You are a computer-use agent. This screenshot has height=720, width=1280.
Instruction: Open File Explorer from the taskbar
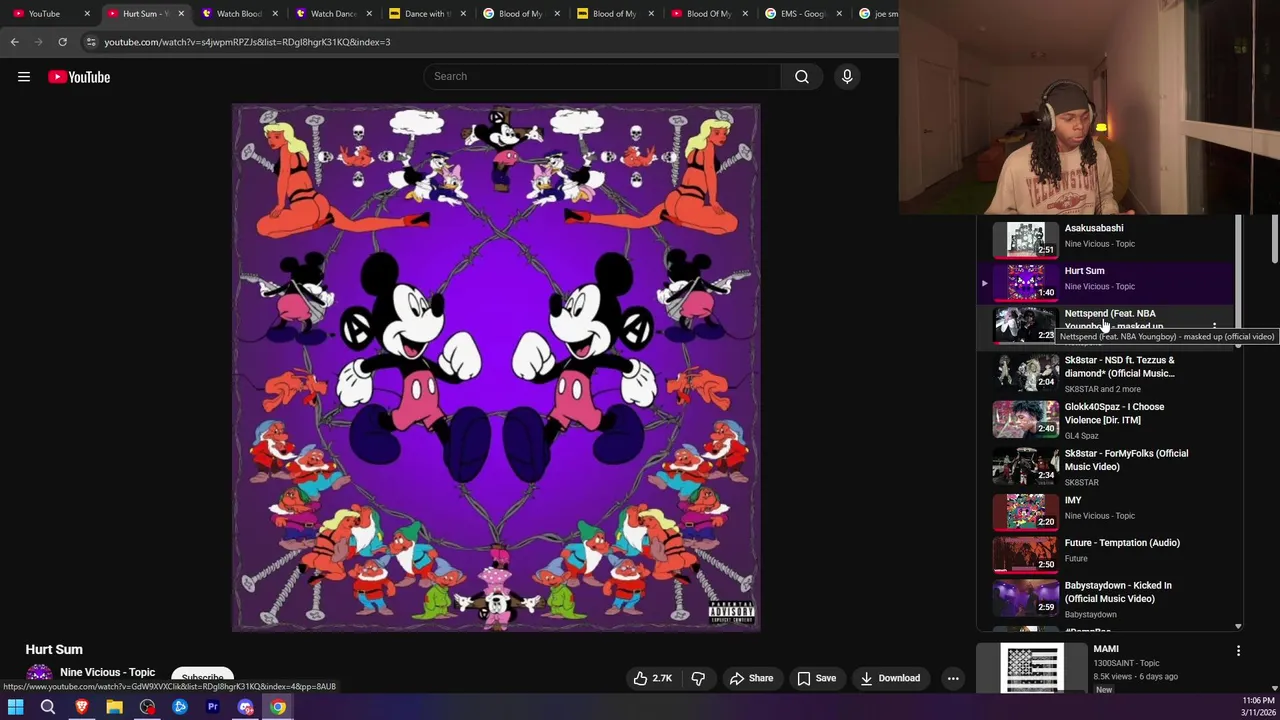[x=114, y=707]
